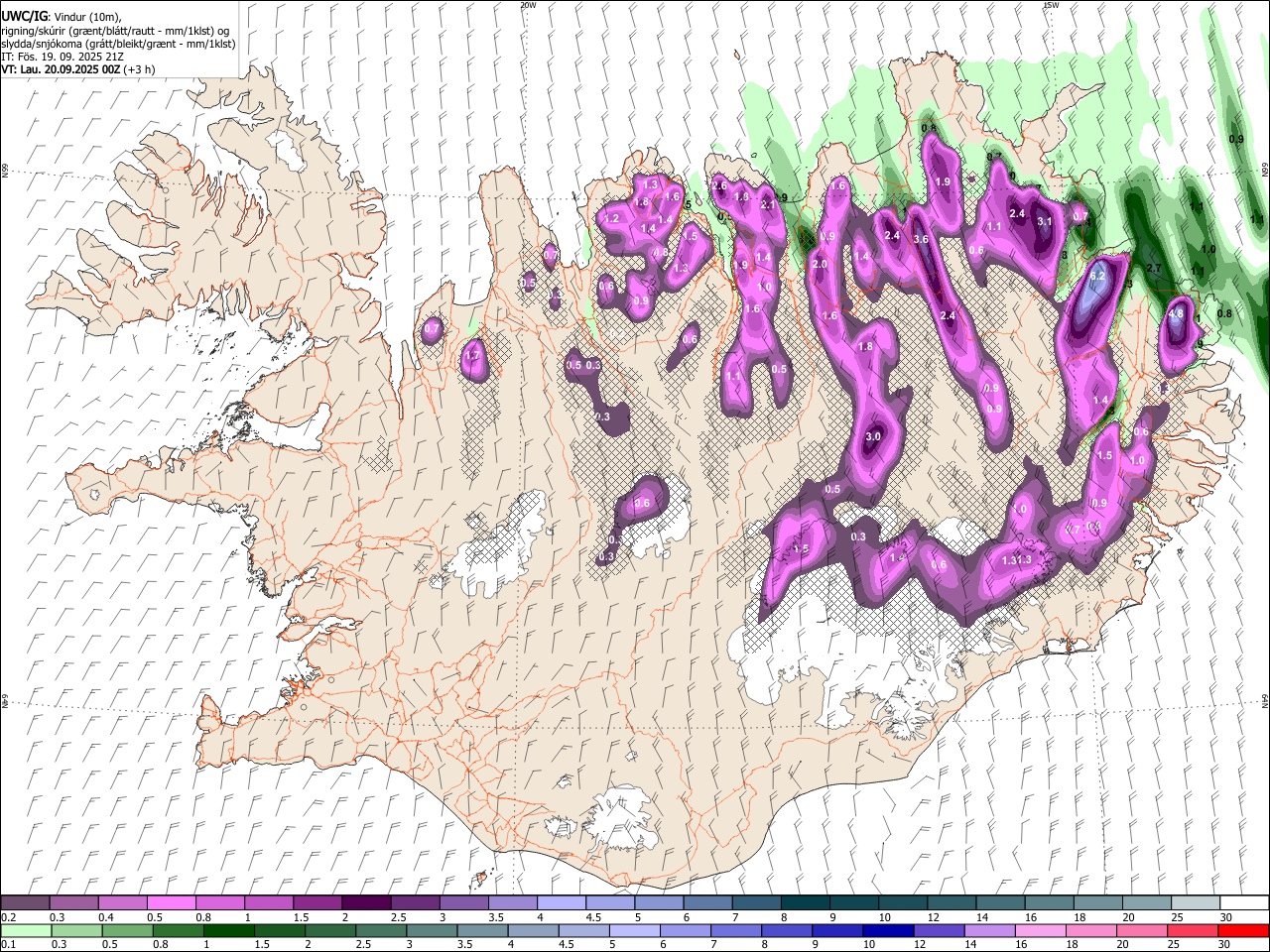
Task: Click the "3.1" precipitation value on the map
Action: pos(1044,222)
